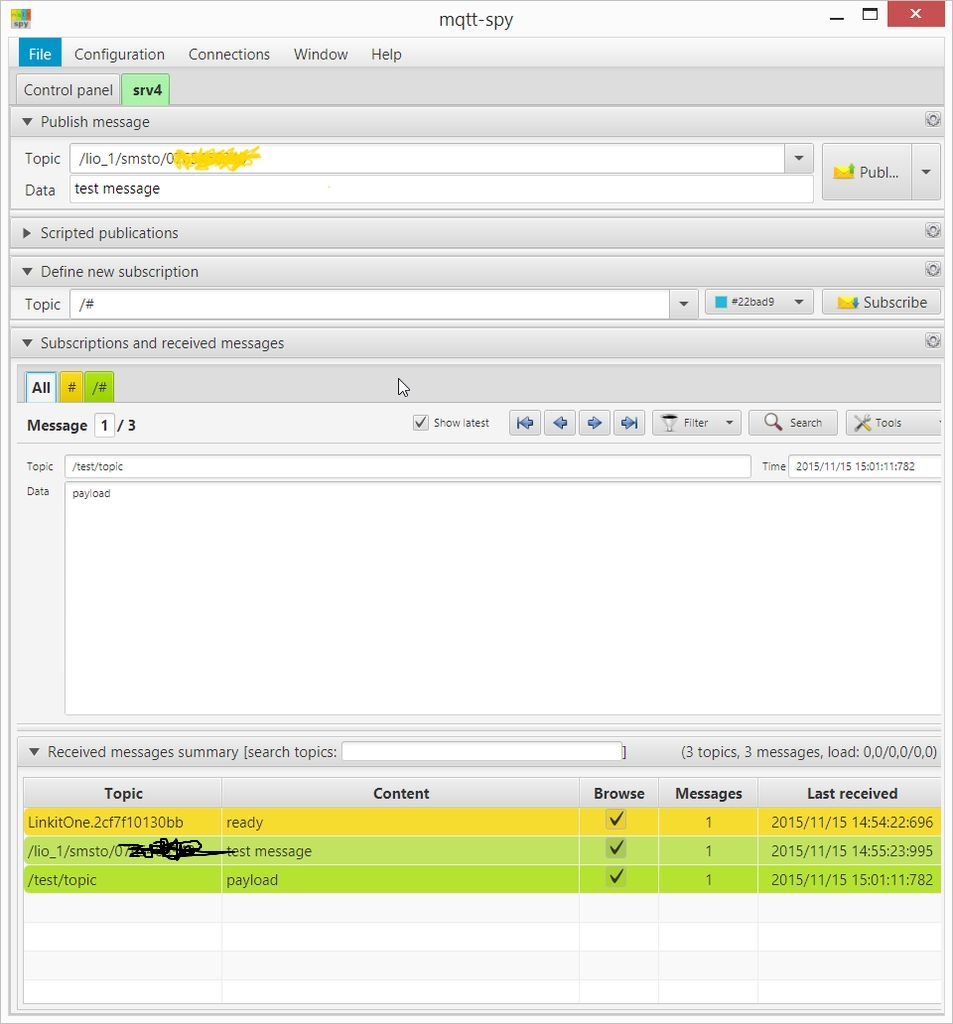This screenshot has width=953, height=1024.
Task: Open the publish Topic dropdown arrow
Action: click(798, 158)
